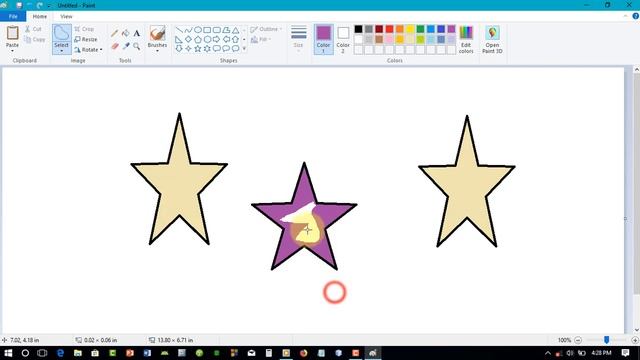Select the Text tool

click(x=137, y=33)
